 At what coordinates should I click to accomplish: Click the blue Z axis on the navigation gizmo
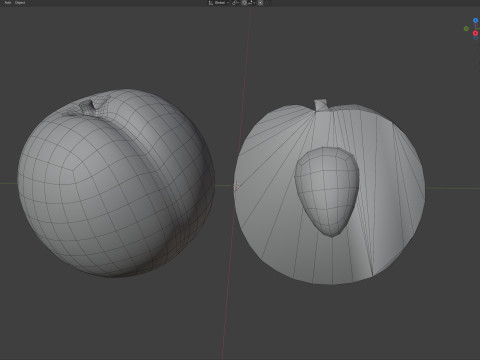476,21
